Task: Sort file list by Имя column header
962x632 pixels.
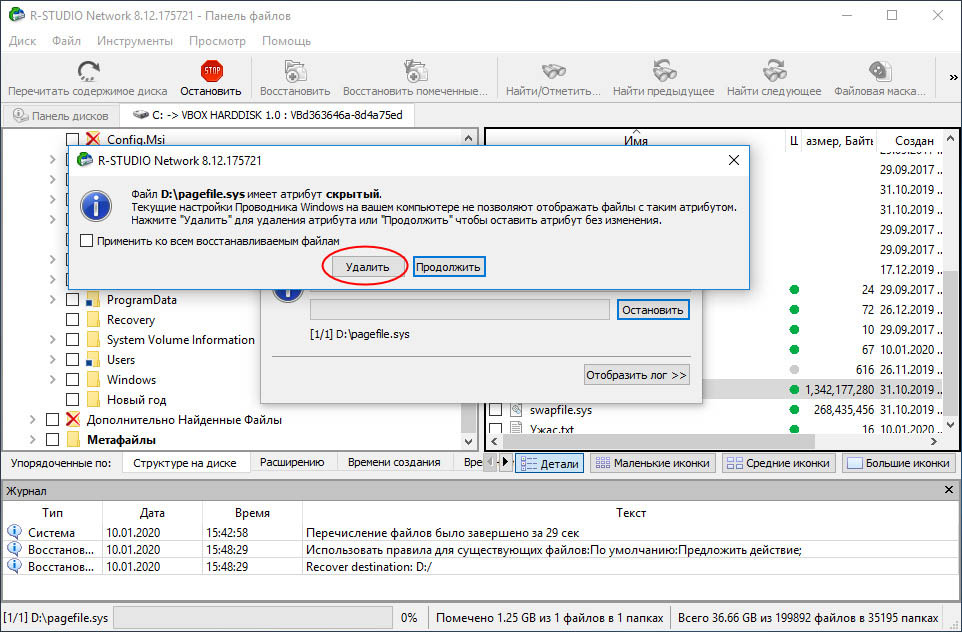Action: point(636,141)
